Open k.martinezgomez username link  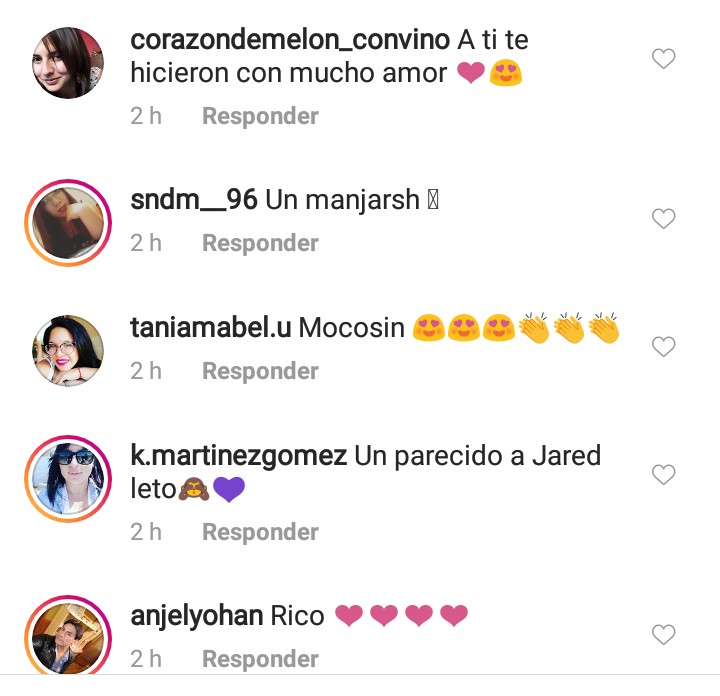click(239, 456)
